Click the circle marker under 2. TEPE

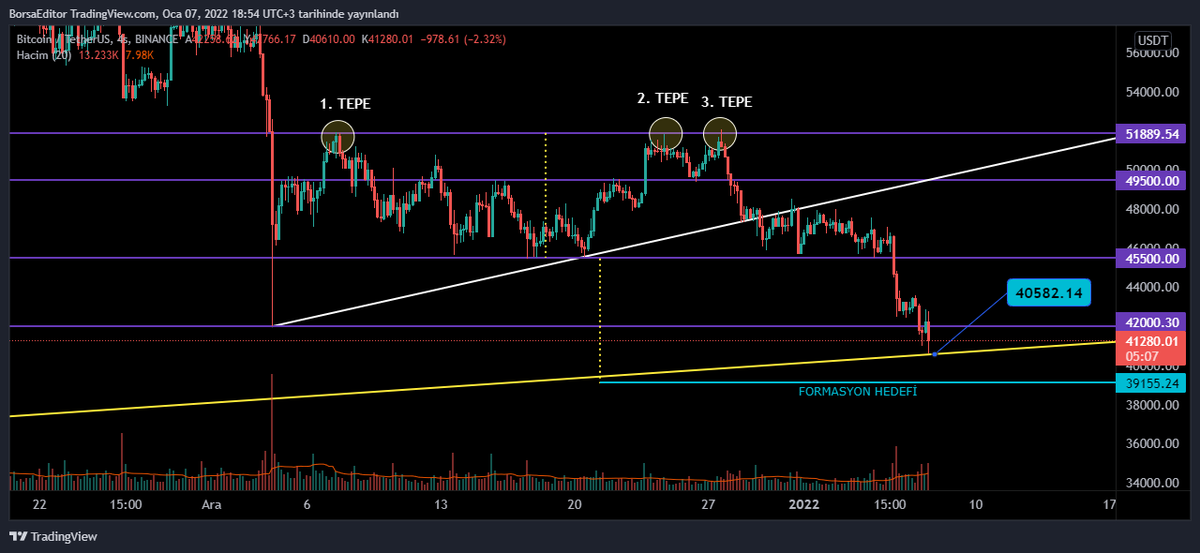coord(665,132)
